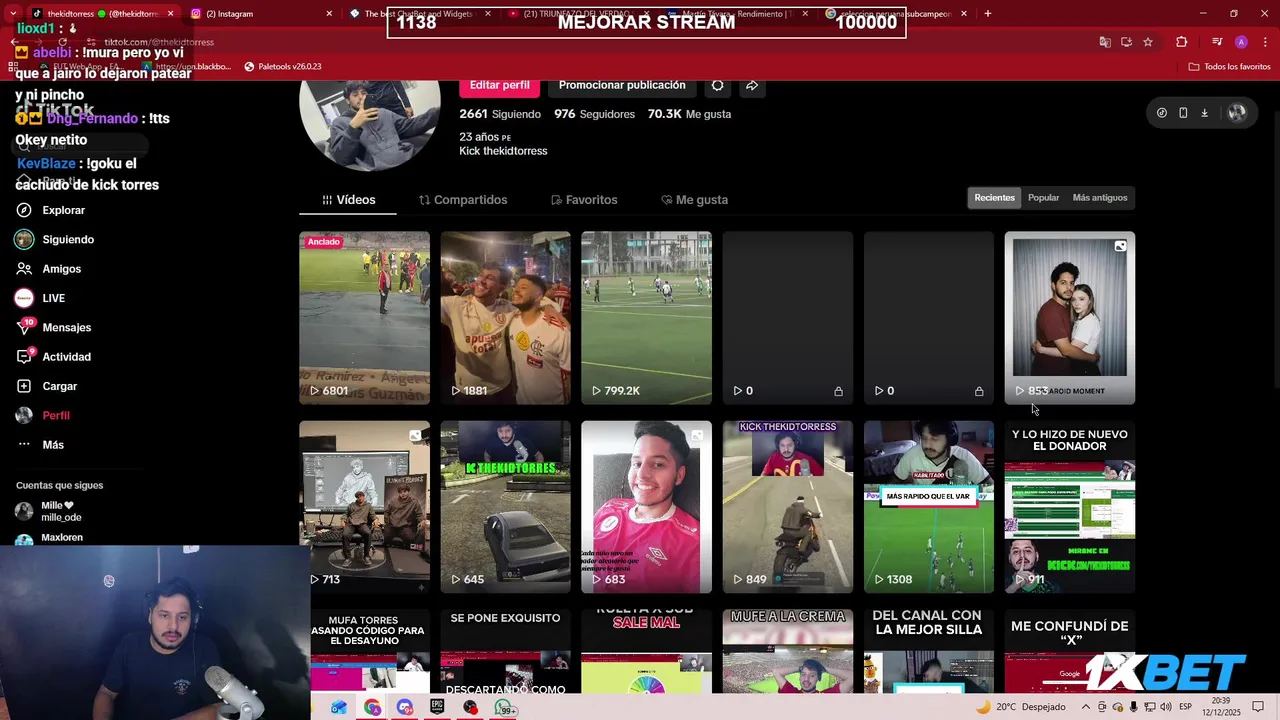The width and height of the screenshot is (1280, 720).
Task: Open the Mufe a la crema video
Action: (787, 652)
